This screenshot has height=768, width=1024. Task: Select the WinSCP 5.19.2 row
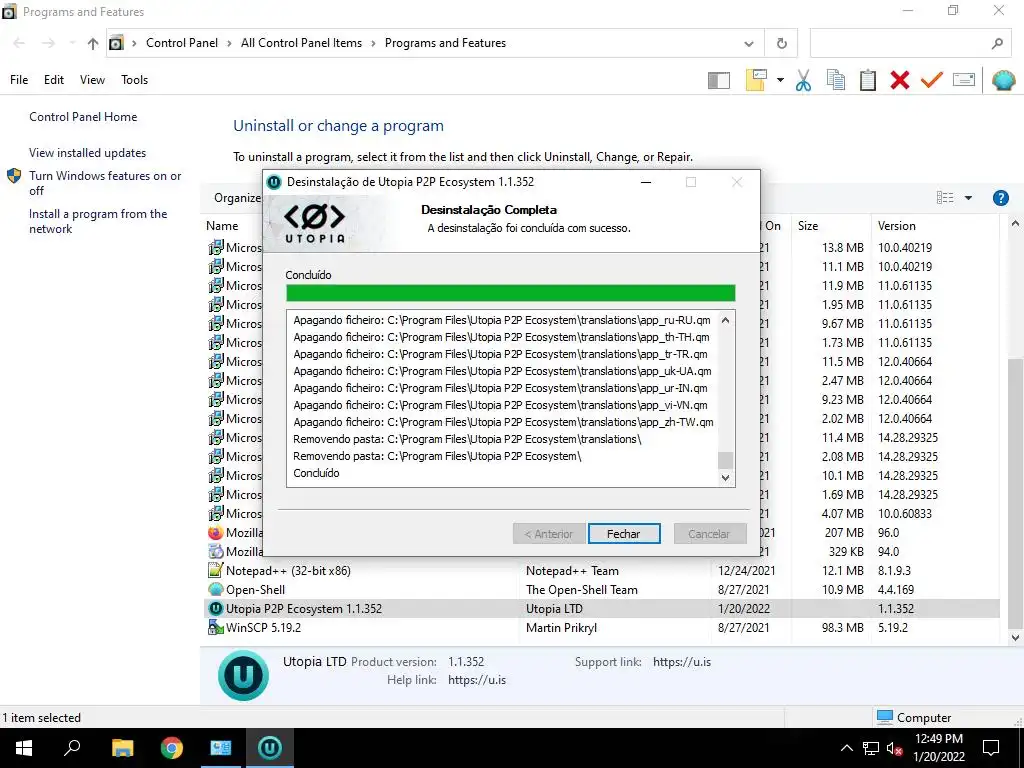pos(601,628)
